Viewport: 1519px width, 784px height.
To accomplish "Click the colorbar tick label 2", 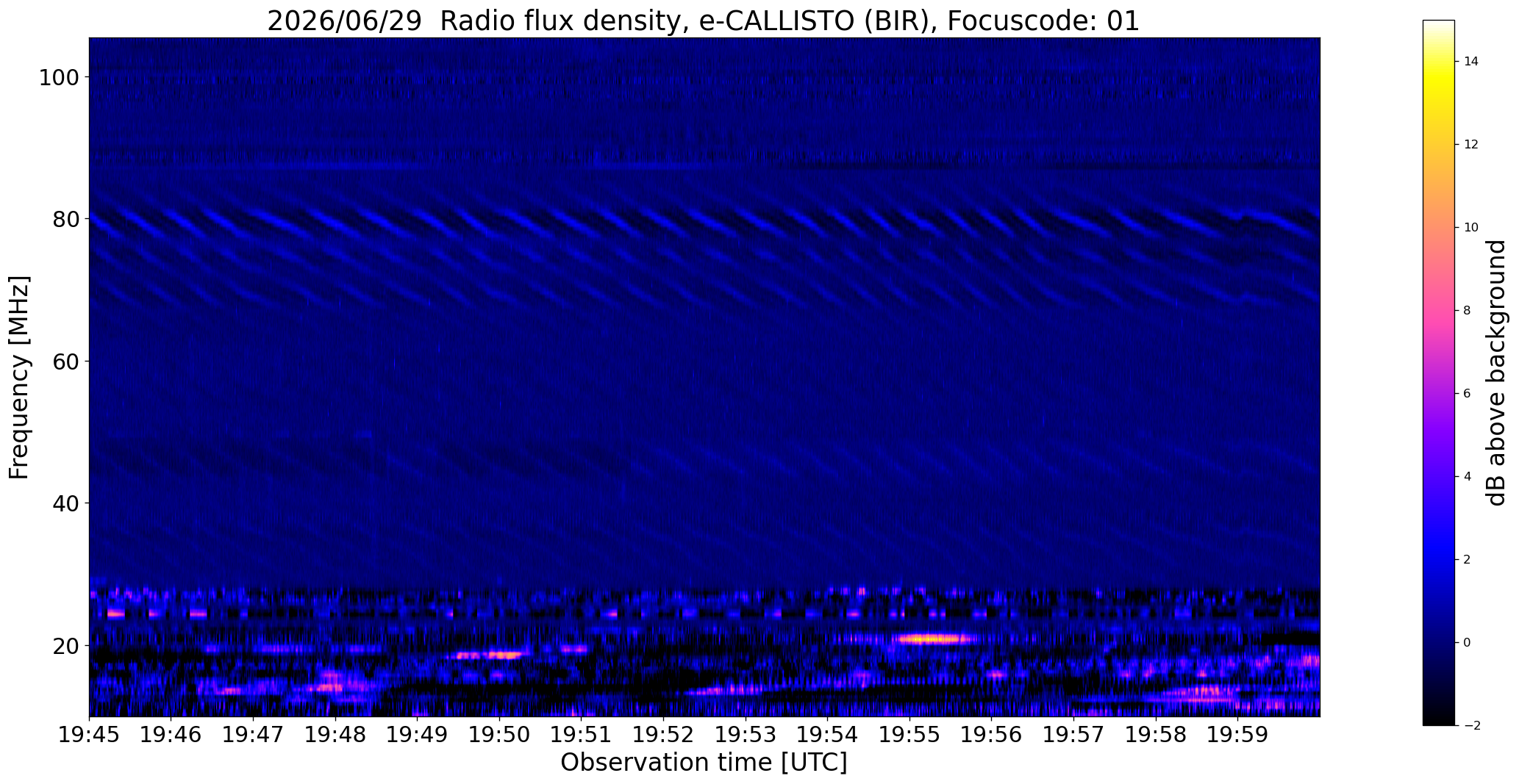I will [1468, 560].
